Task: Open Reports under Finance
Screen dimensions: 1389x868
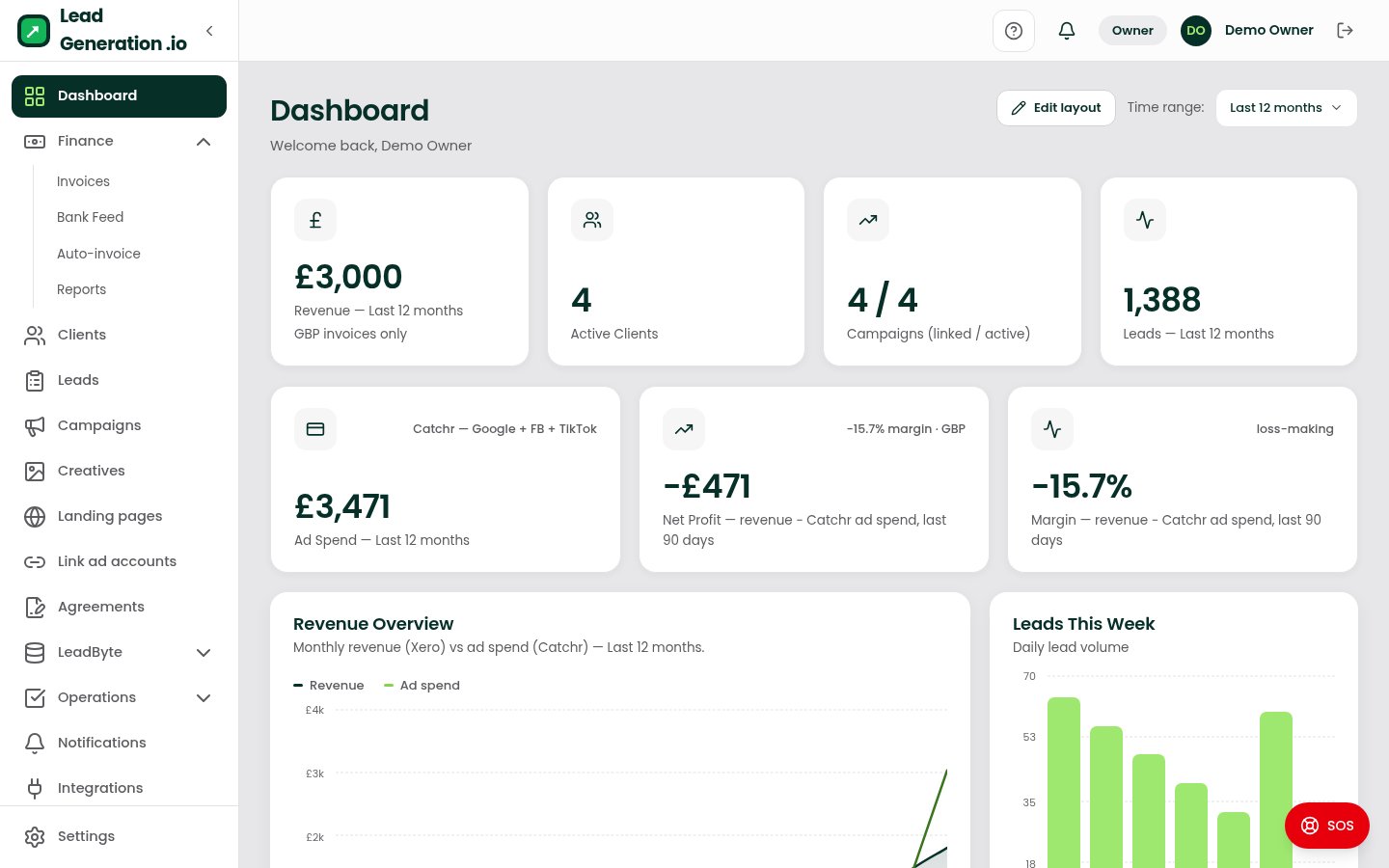Action: [81, 289]
